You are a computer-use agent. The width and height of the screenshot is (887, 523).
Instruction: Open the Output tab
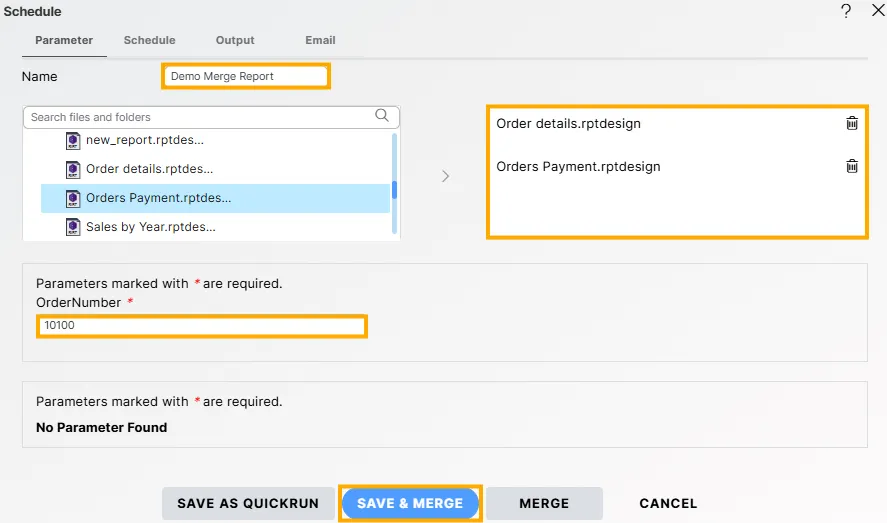(235, 40)
